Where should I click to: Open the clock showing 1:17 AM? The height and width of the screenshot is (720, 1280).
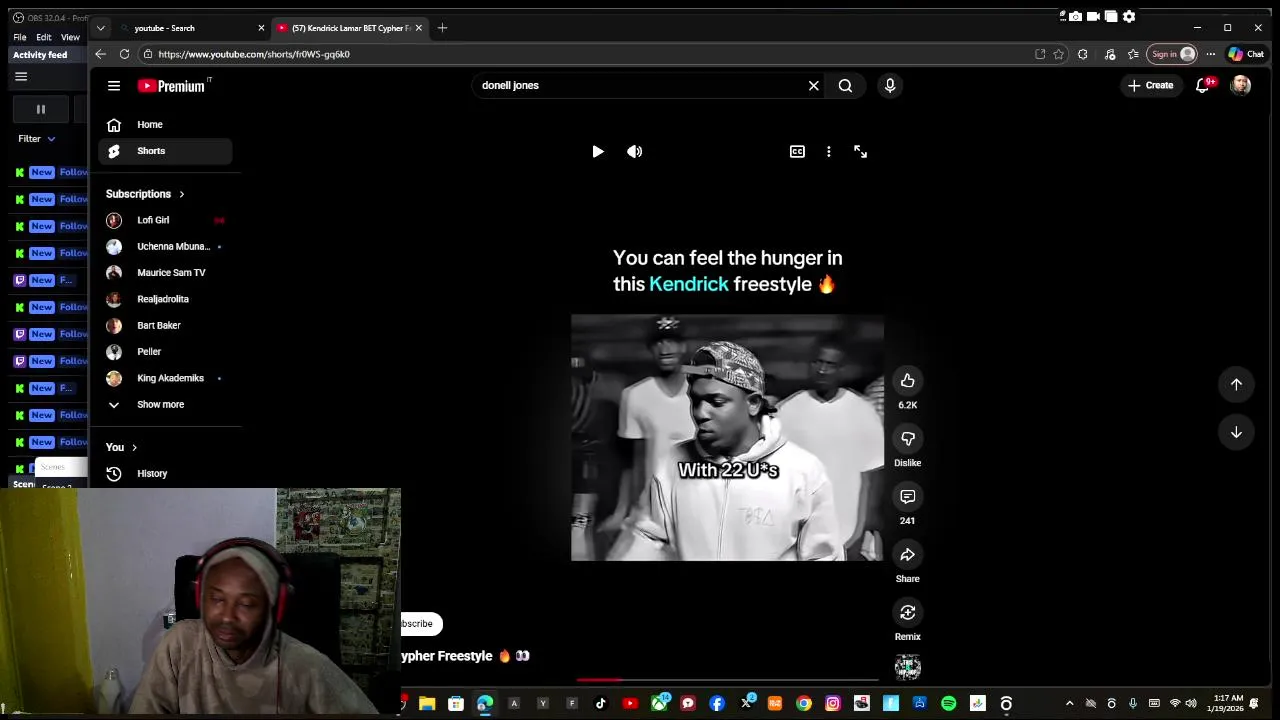click(x=1228, y=703)
